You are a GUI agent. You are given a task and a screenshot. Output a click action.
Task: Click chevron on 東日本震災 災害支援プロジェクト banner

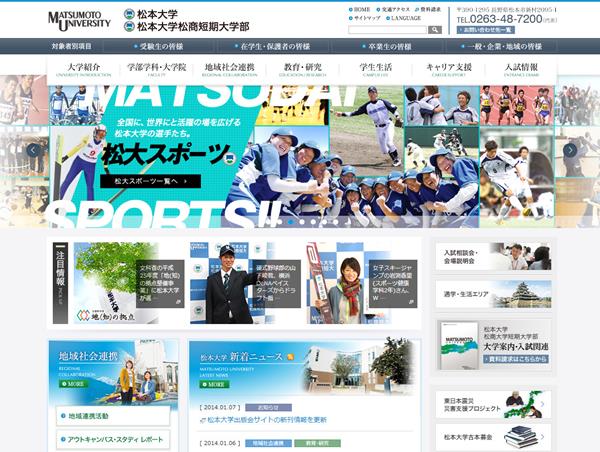[x=542, y=404]
